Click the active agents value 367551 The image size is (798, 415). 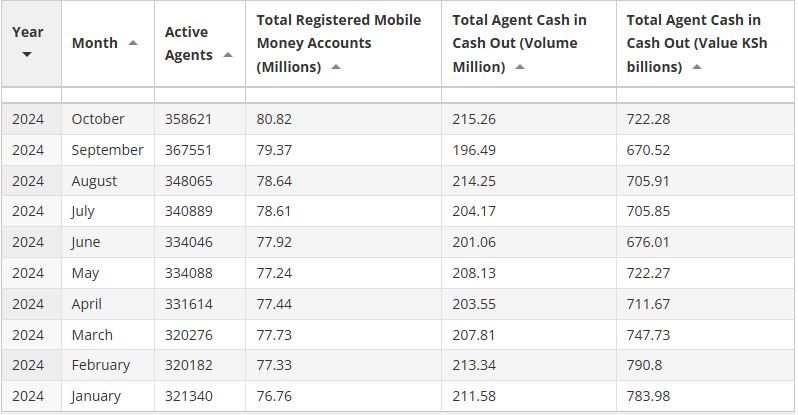189,150
